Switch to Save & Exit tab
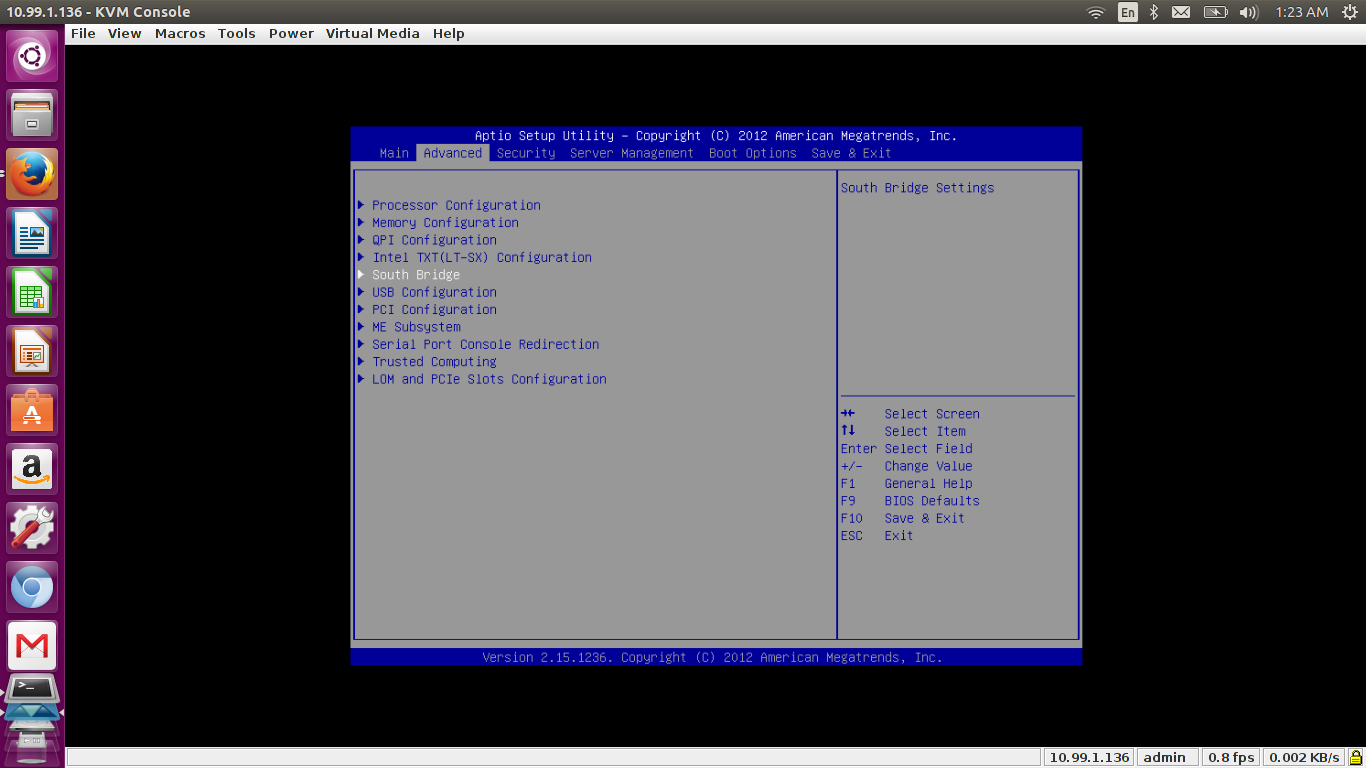 tap(851, 153)
